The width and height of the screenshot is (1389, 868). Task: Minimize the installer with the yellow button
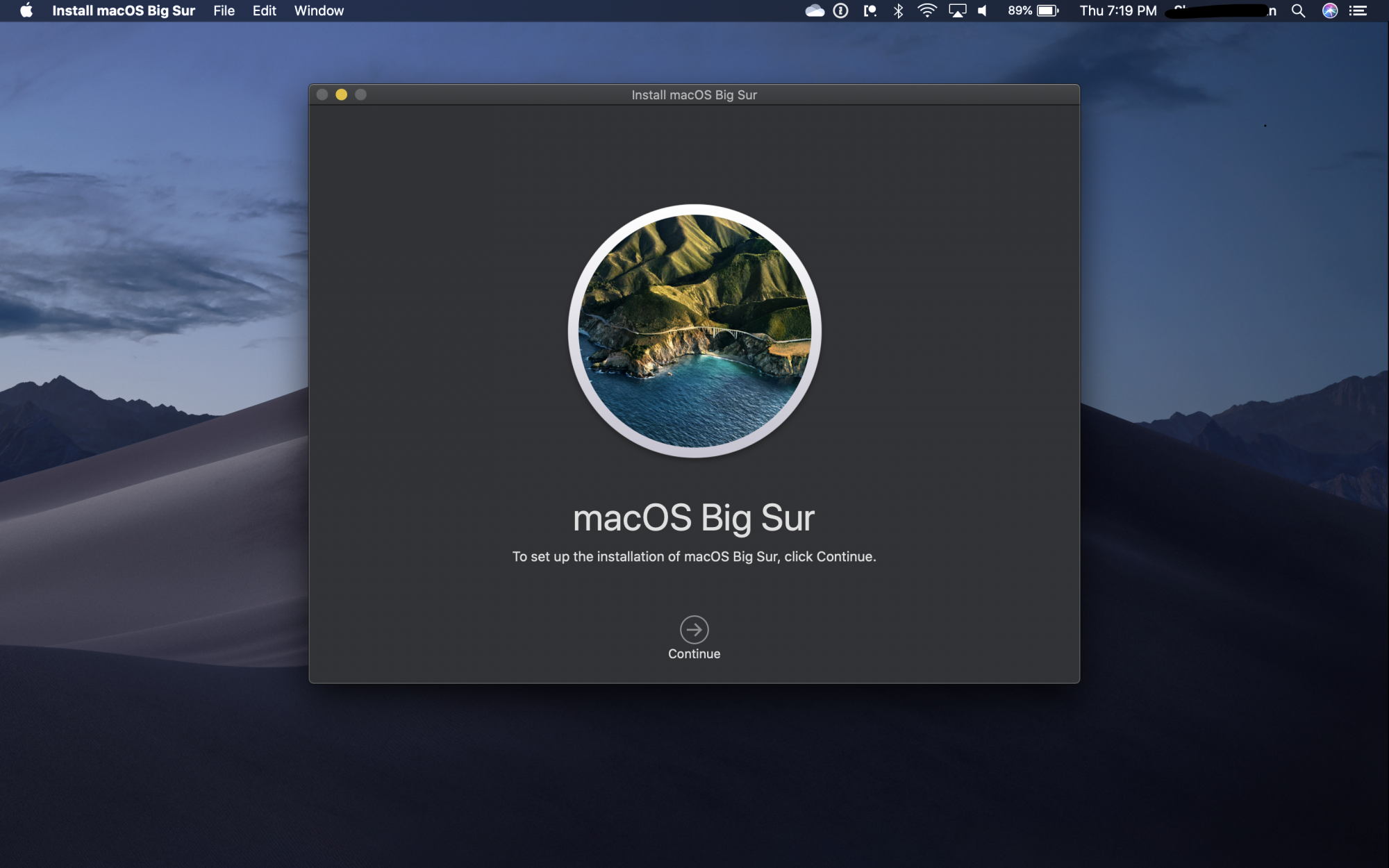pos(341,94)
